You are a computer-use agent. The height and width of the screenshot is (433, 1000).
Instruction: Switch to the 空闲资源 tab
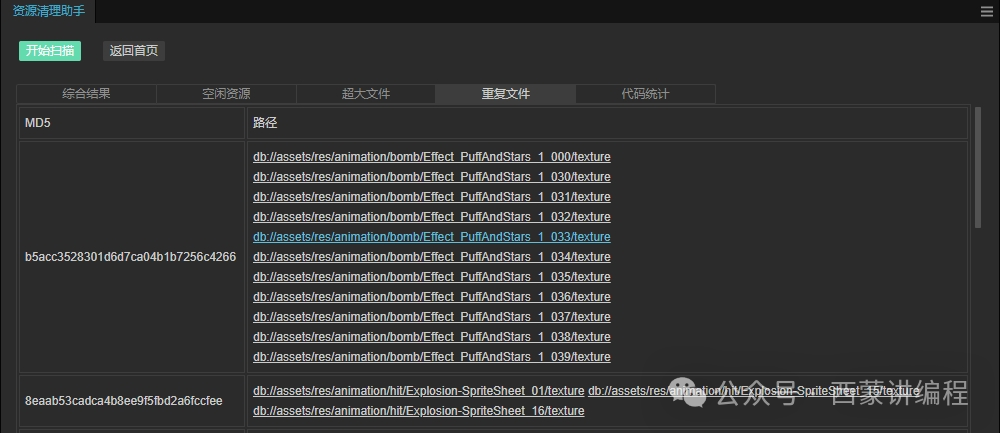tap(226, 94)
